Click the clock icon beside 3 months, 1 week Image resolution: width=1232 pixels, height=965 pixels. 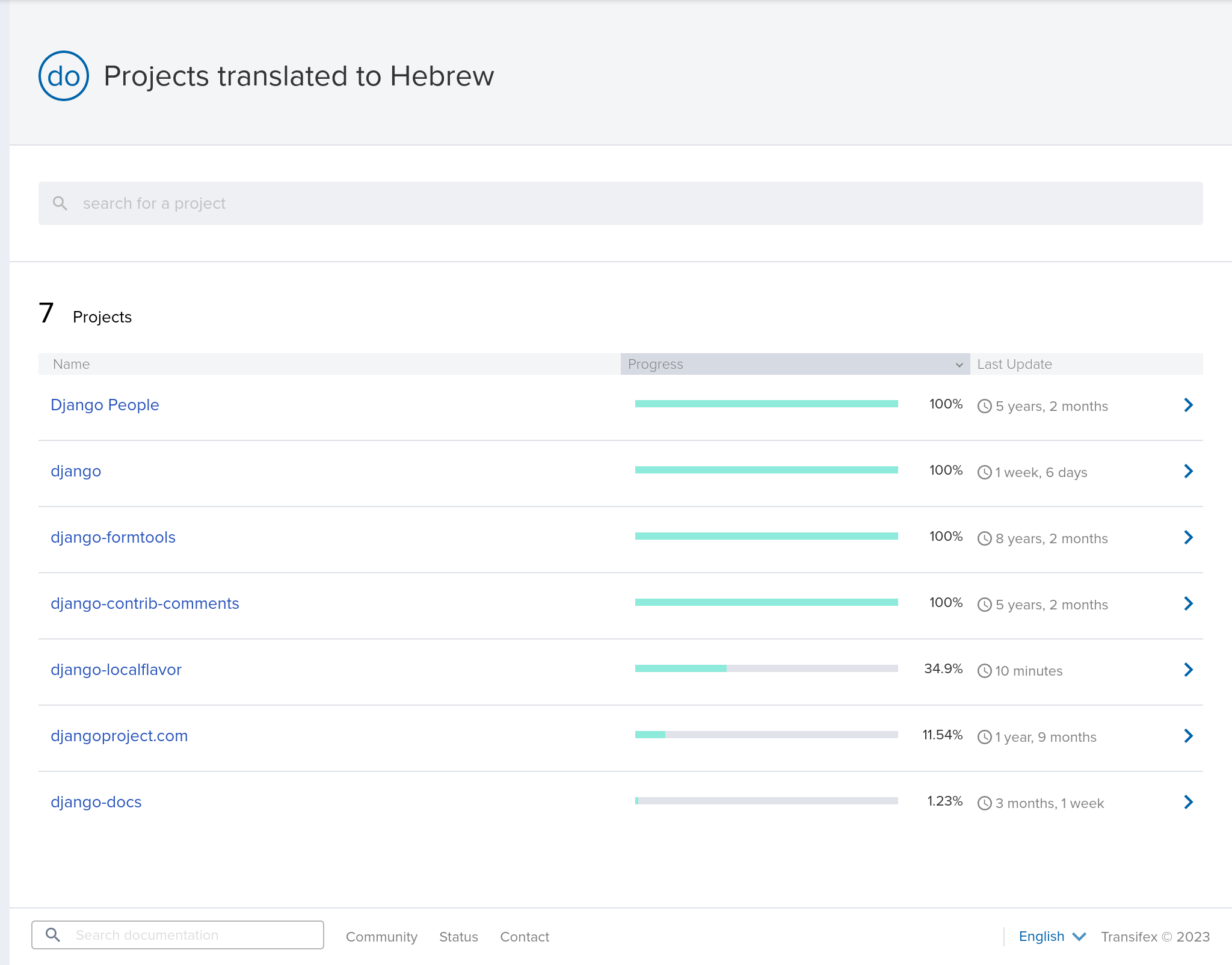[985, 803]
